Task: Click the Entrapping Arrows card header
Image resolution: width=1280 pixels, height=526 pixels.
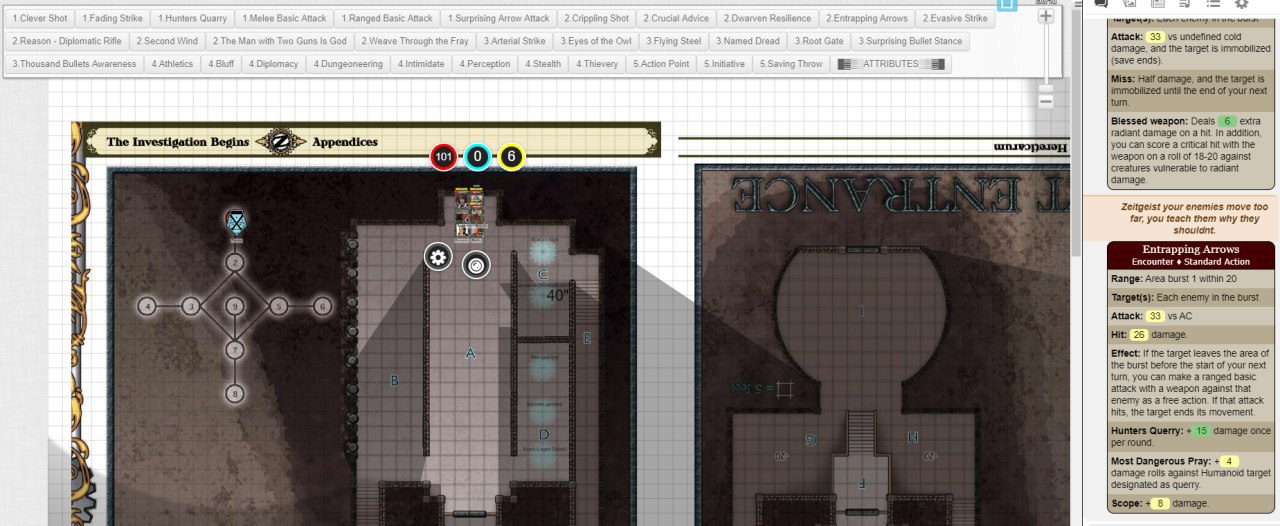Action: pyautogui.click(x=1190, y=255)
